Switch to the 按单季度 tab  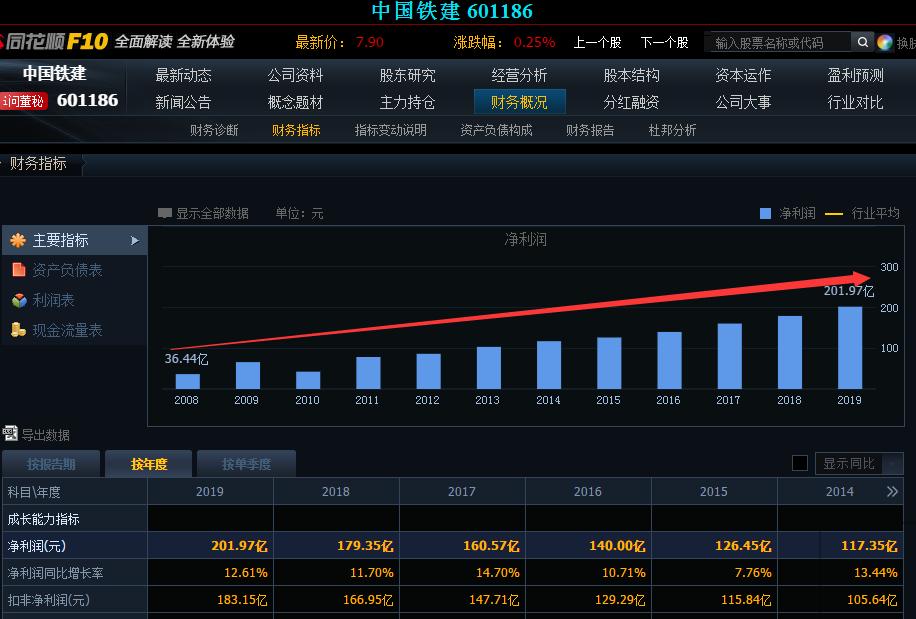point(247,463)
